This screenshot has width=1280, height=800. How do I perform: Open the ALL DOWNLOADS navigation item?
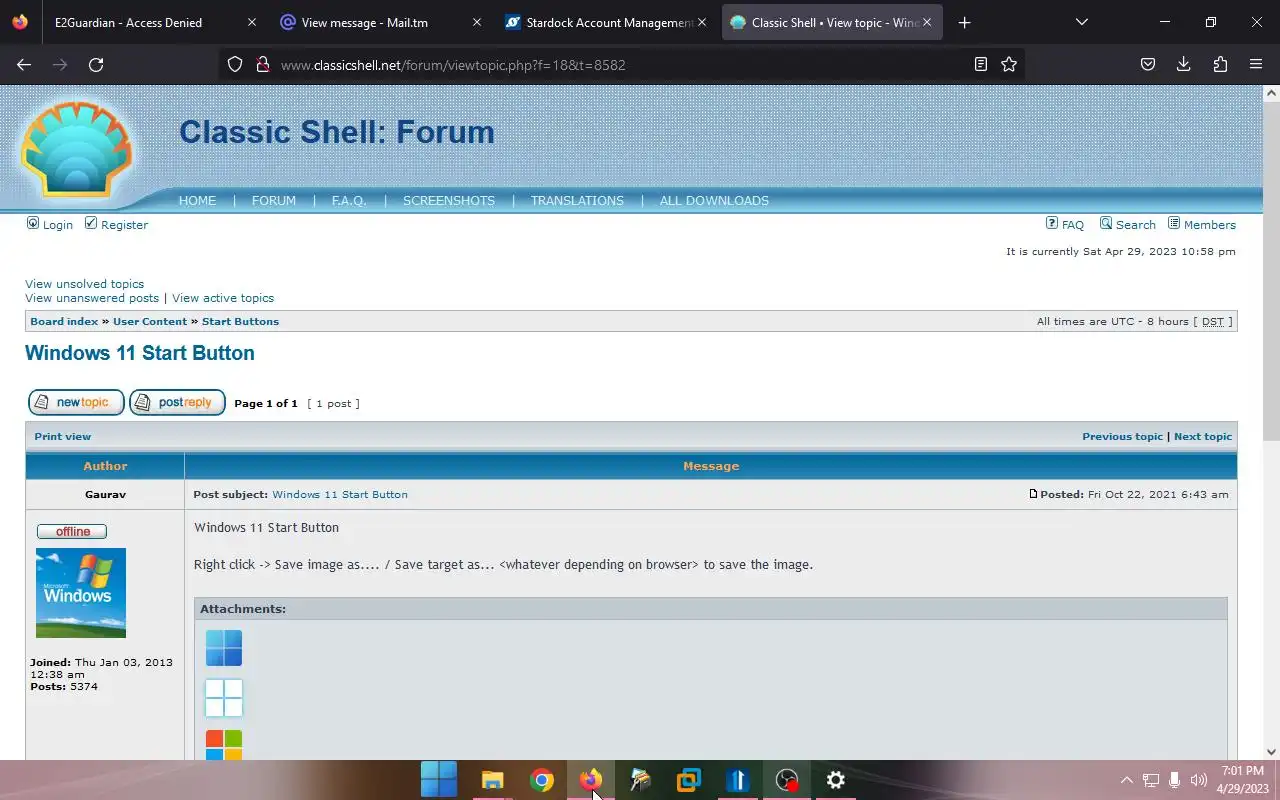(x=714, y=200)
